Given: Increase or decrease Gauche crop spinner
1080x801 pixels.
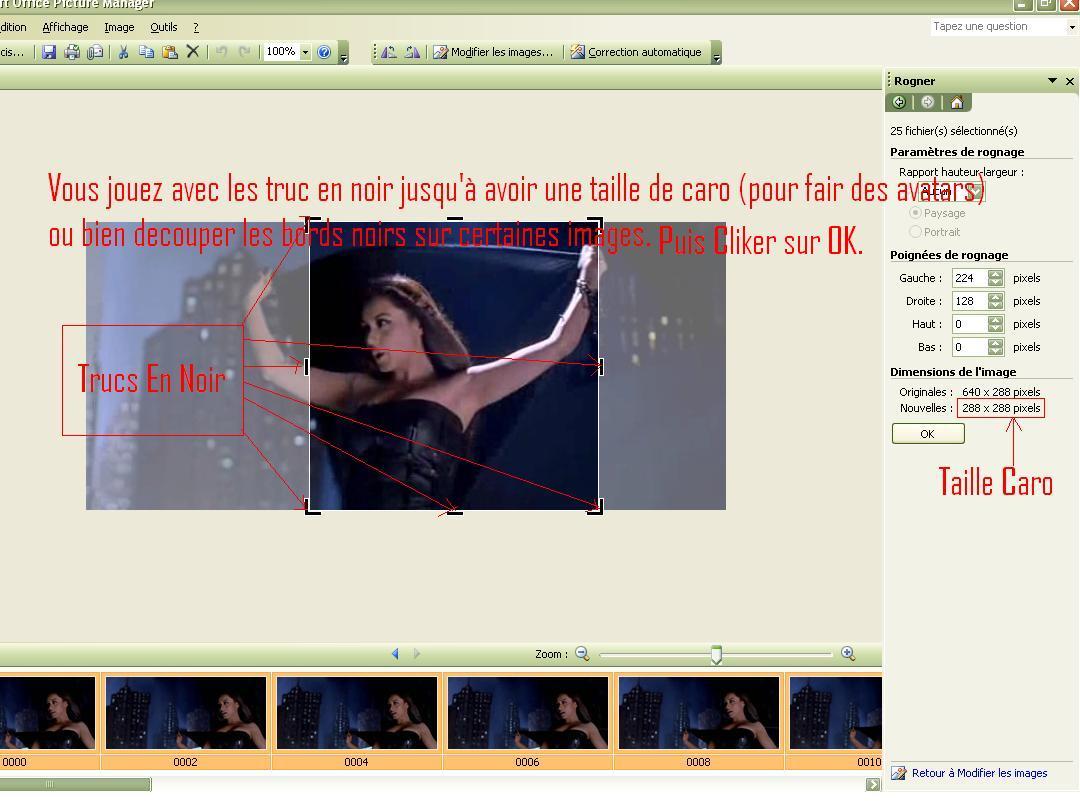Looking at the screenshot, I should coord(995,278).
